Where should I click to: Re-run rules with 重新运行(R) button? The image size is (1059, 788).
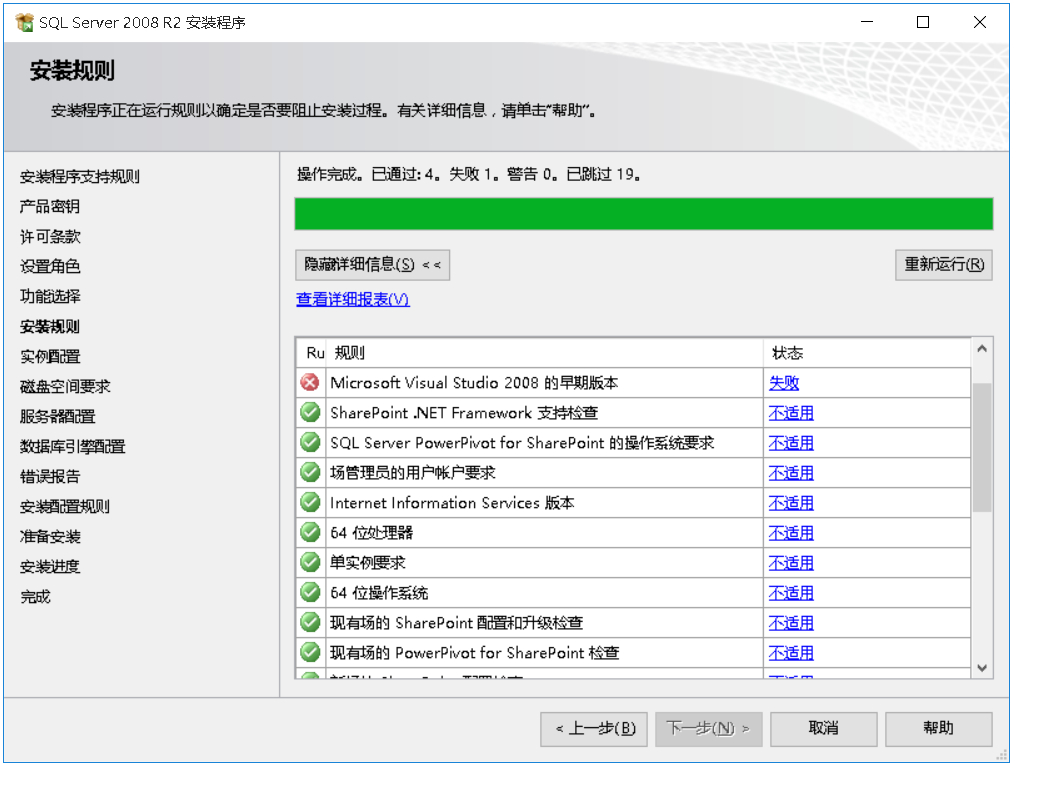click(944, 265)
